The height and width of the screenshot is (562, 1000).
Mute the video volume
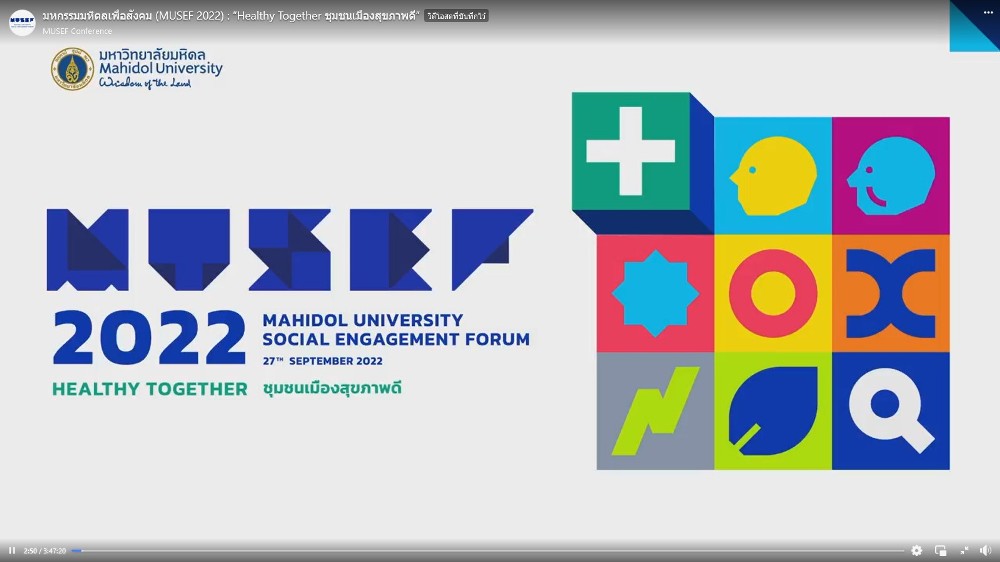click(x=985, y=550)
